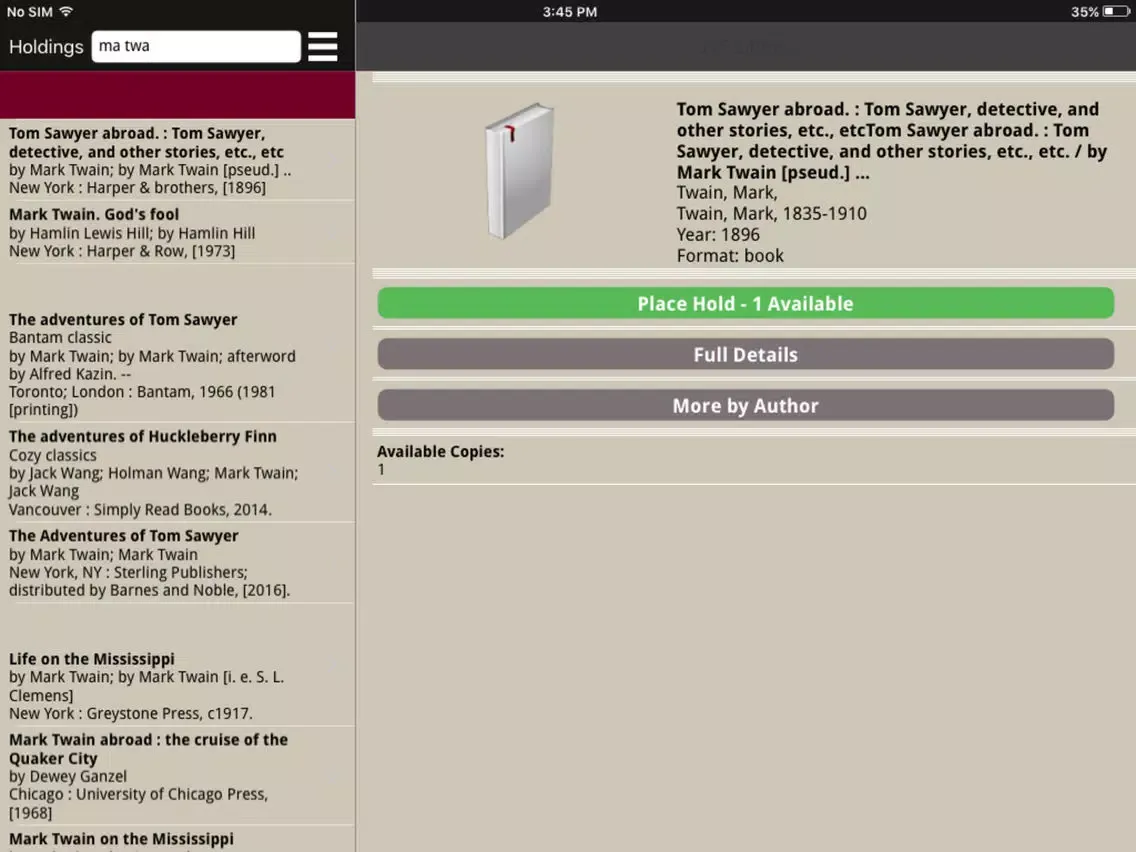1136x852 pixels.
Task: Tap the Place Hold - 1 Available button
Action: [x=746, y=303]
